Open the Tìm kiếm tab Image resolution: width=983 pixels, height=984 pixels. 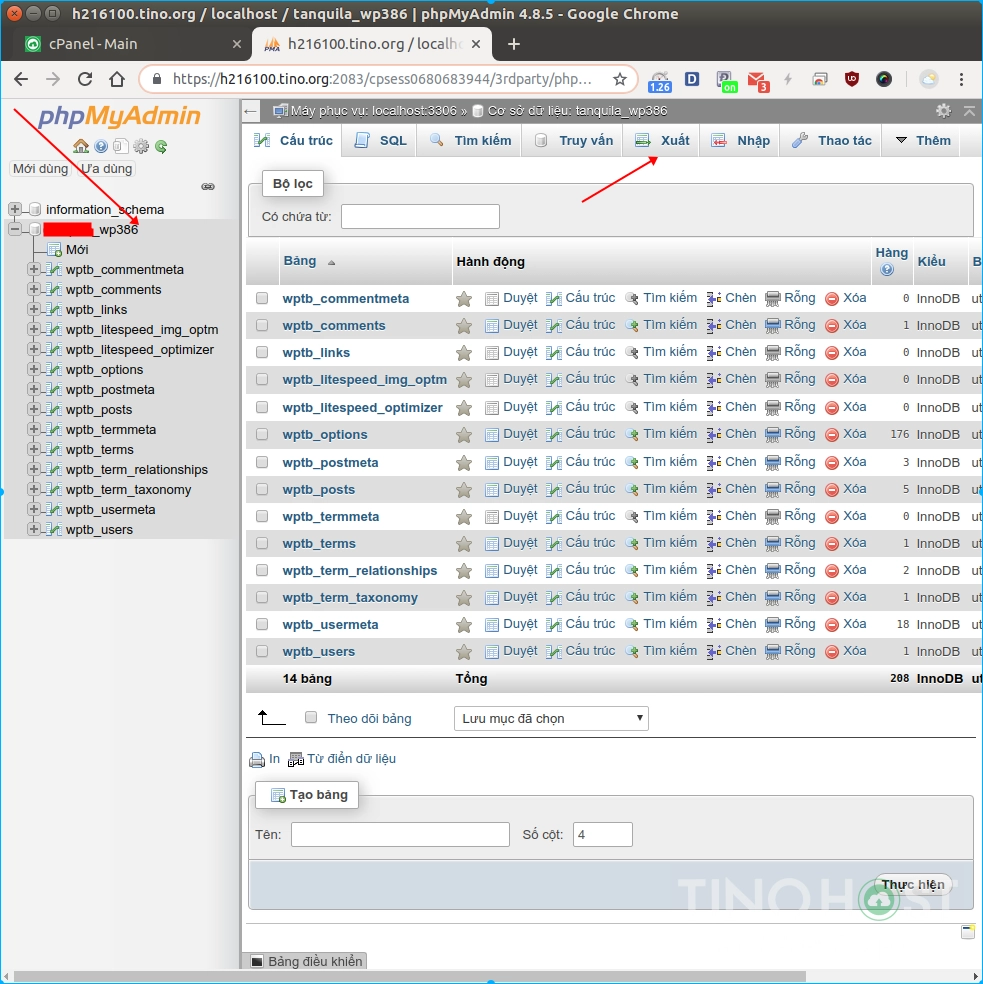tap(470, 141)
